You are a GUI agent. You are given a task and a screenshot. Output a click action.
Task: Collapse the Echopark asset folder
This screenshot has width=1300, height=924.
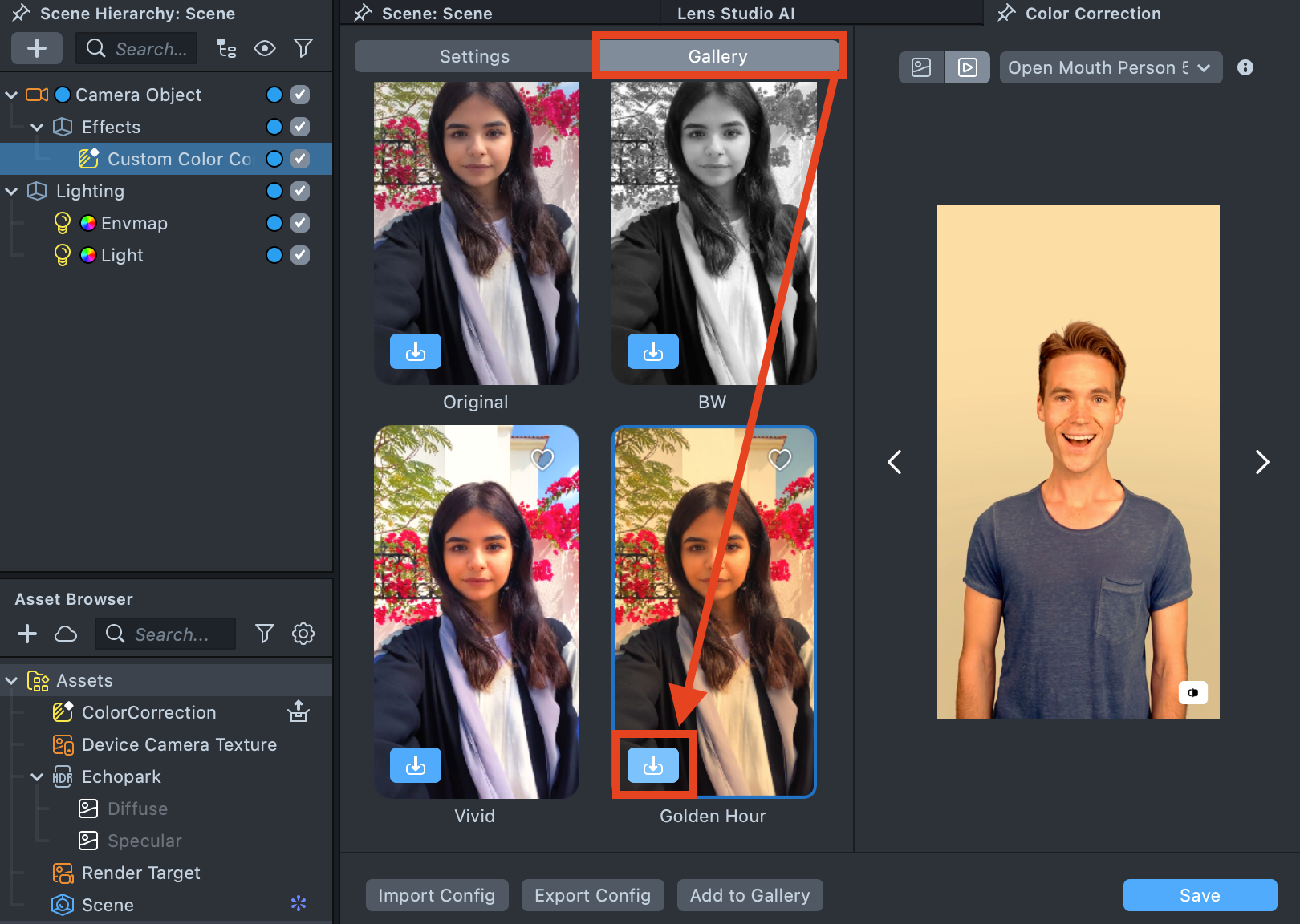[x=37, y=776]
